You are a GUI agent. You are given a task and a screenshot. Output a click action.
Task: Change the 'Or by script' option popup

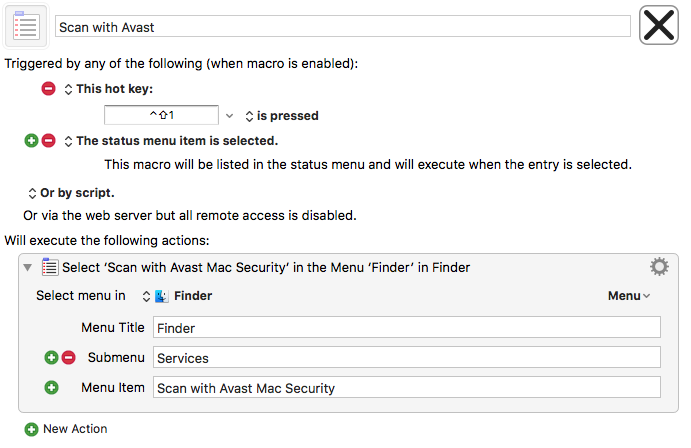click(71, 193)
